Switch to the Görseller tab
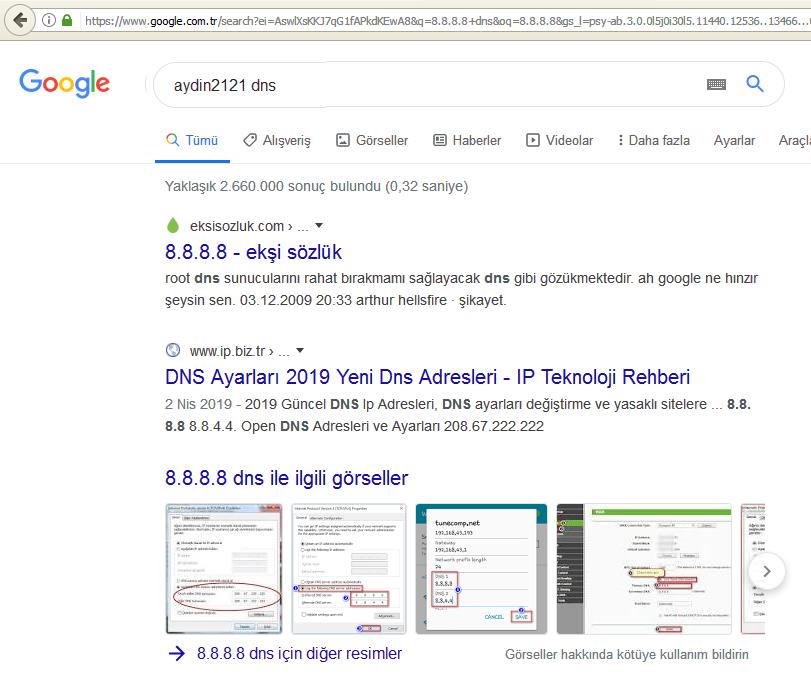The width and height of the screenshot is (811, 675). (372, 140)
